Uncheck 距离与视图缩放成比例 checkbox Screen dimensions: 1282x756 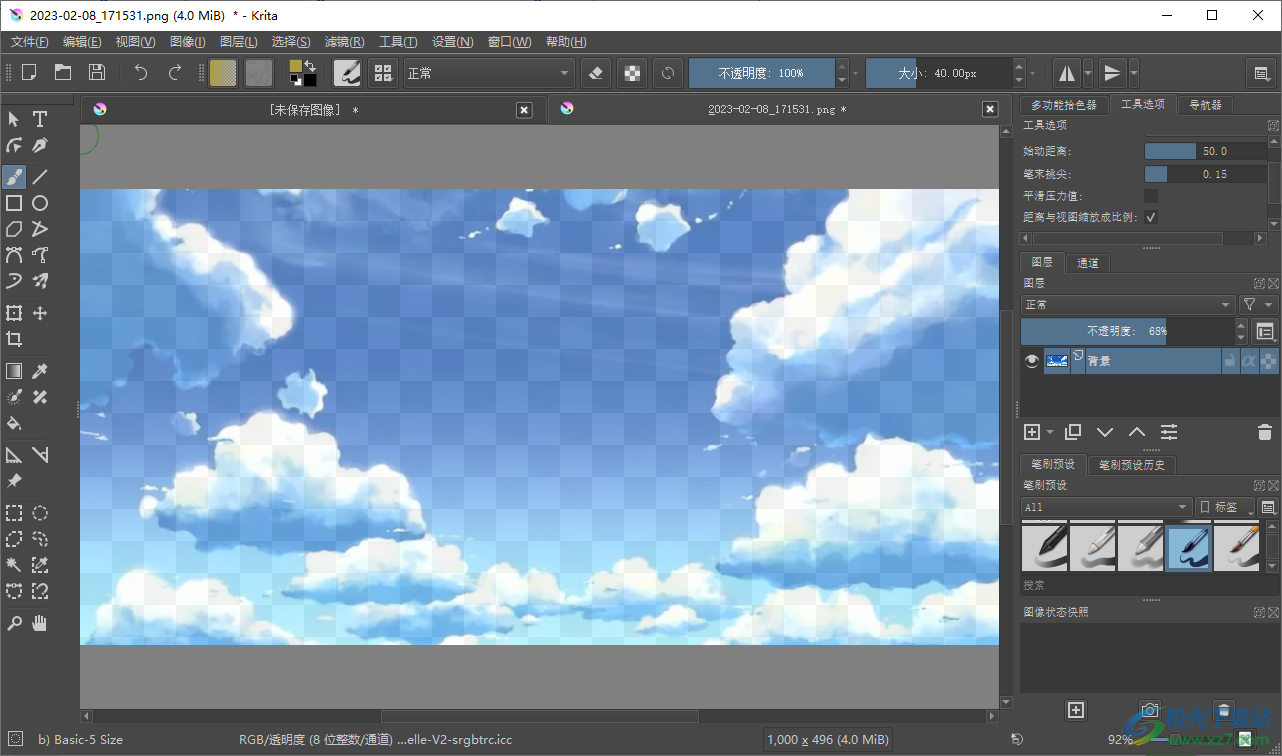[1151, 217]
